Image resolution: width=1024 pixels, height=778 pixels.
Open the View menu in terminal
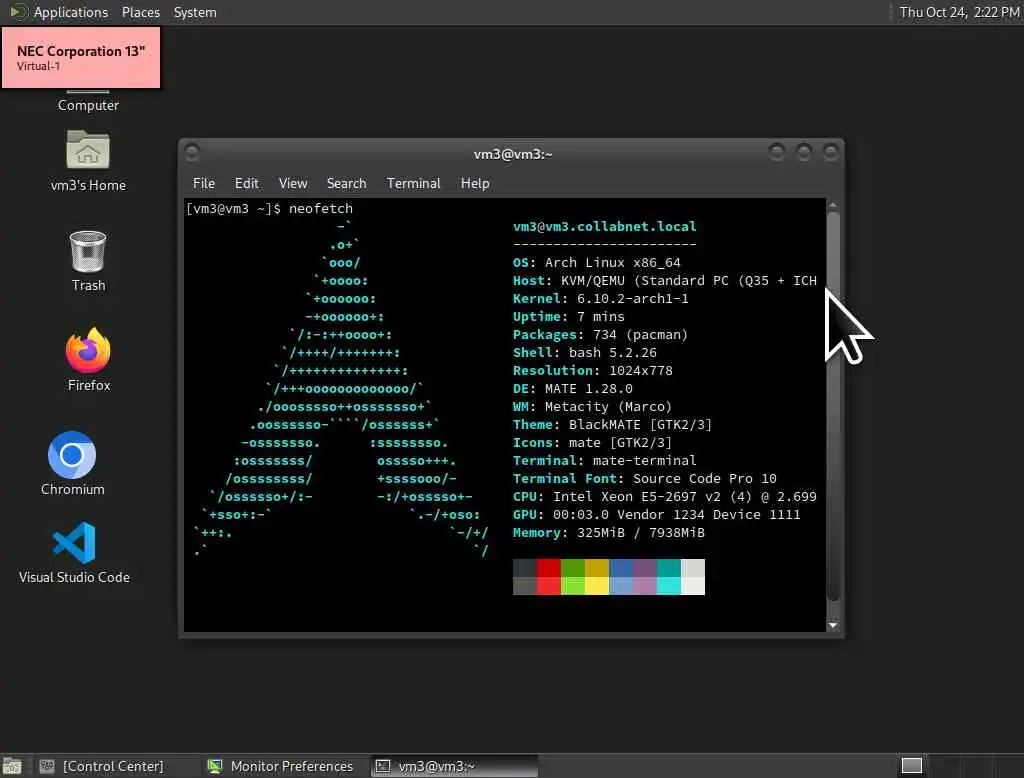293,183
